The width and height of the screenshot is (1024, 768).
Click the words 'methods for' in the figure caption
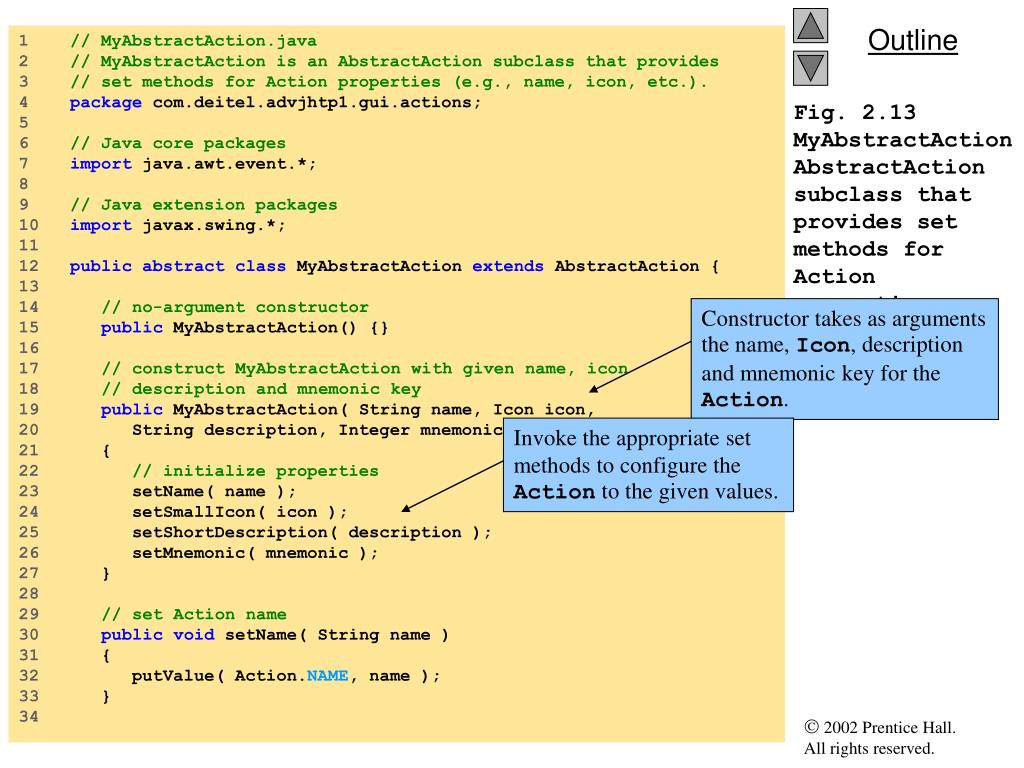868,249
